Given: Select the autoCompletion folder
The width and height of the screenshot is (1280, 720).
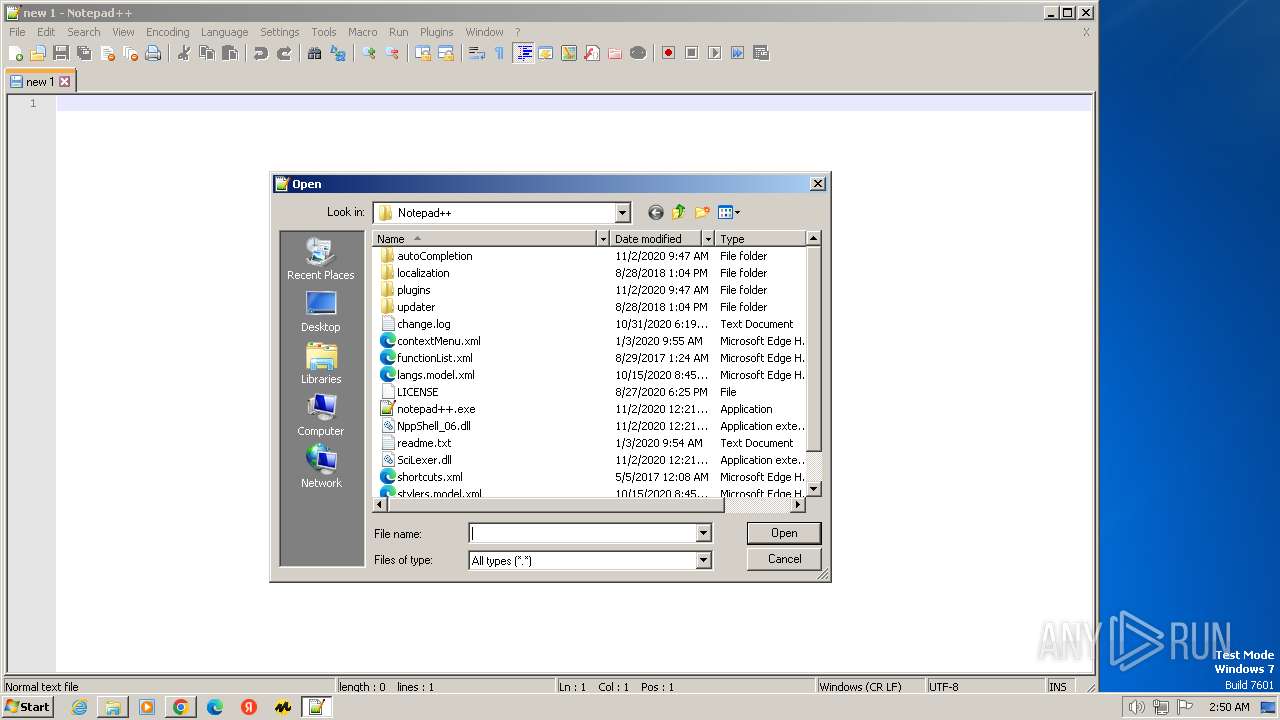Looking at the screenshot, I should click(x=434, y=256).
